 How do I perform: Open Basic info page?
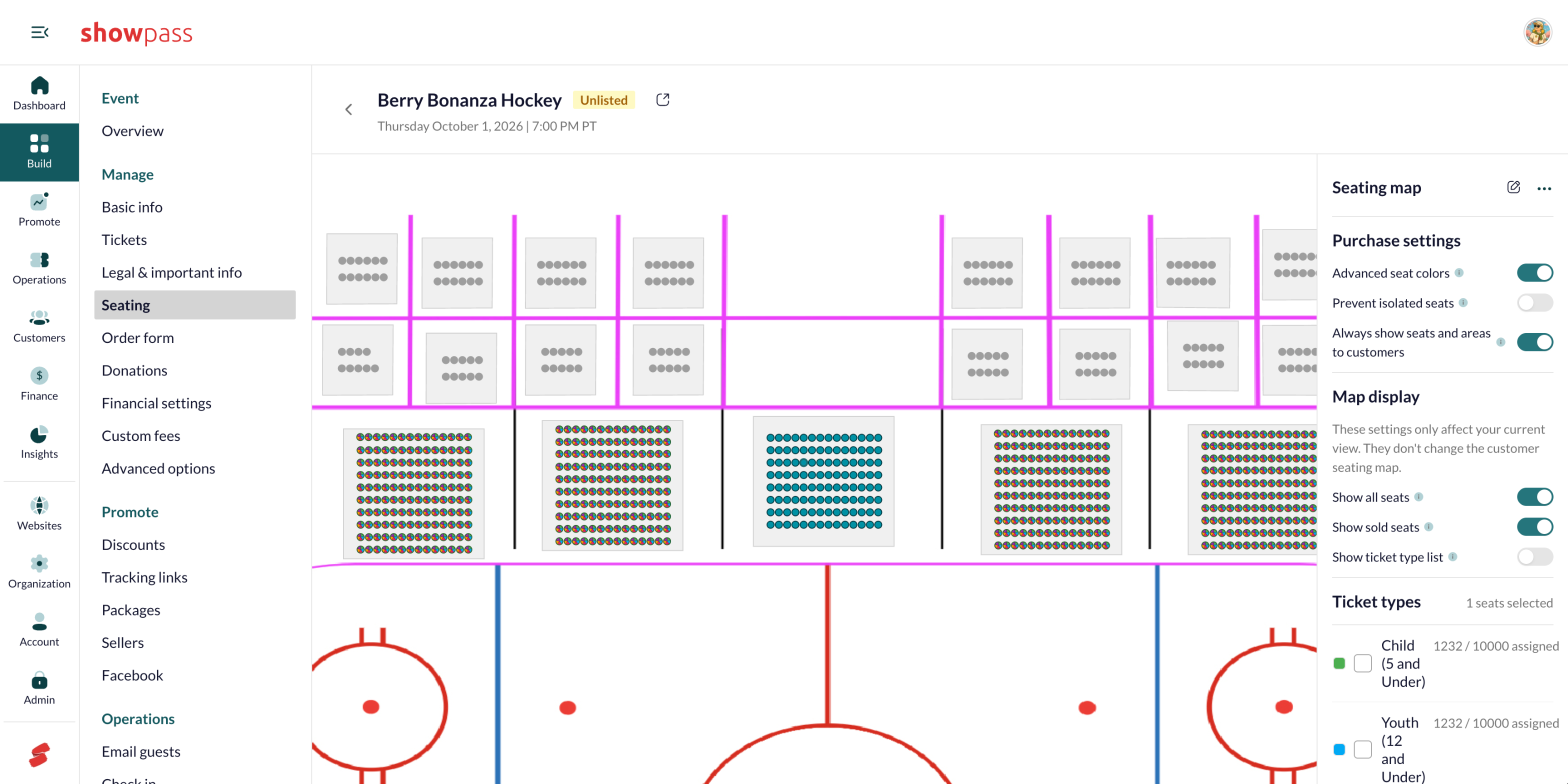pos(132,207)
